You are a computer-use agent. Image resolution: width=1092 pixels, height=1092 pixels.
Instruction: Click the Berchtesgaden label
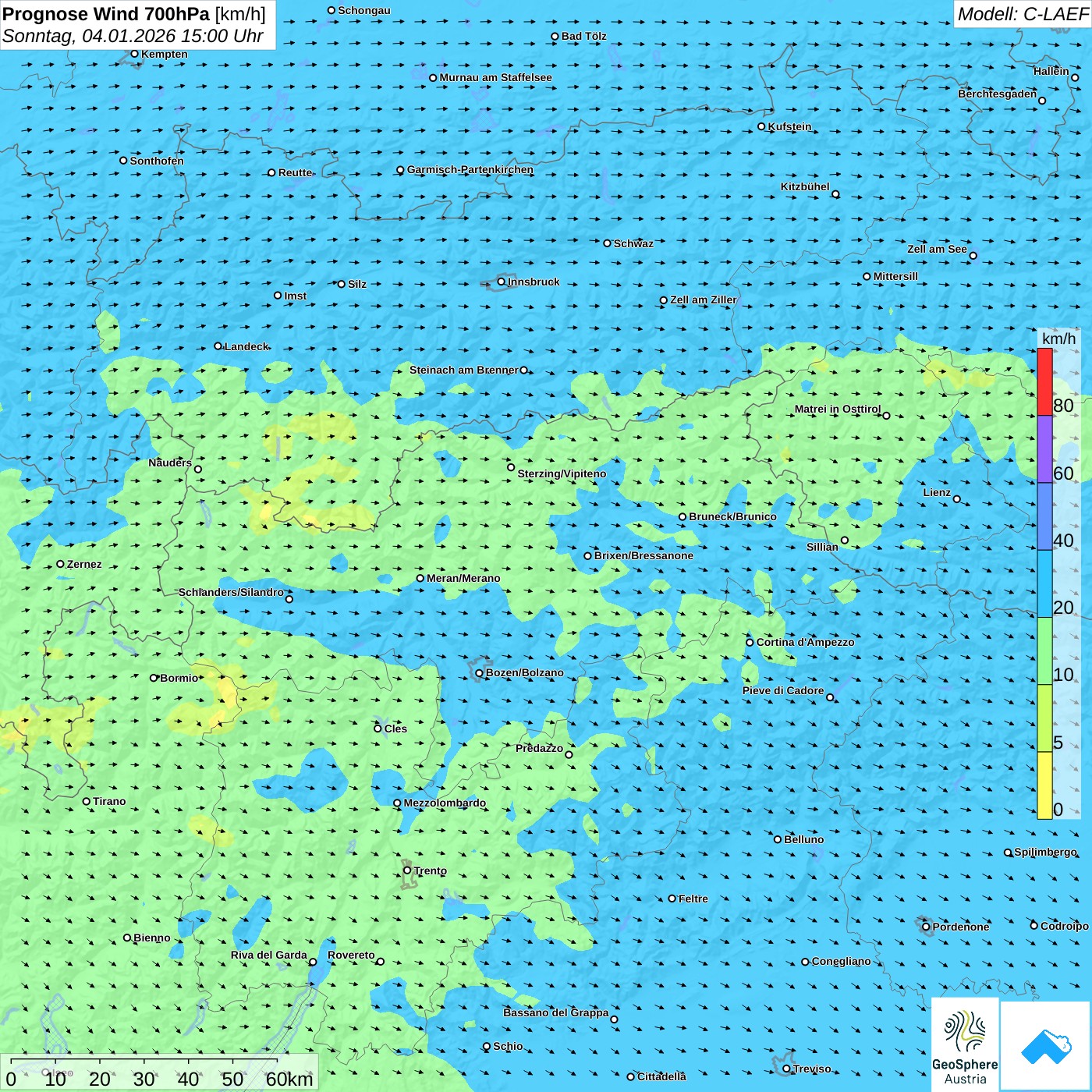tap(997, 94)
